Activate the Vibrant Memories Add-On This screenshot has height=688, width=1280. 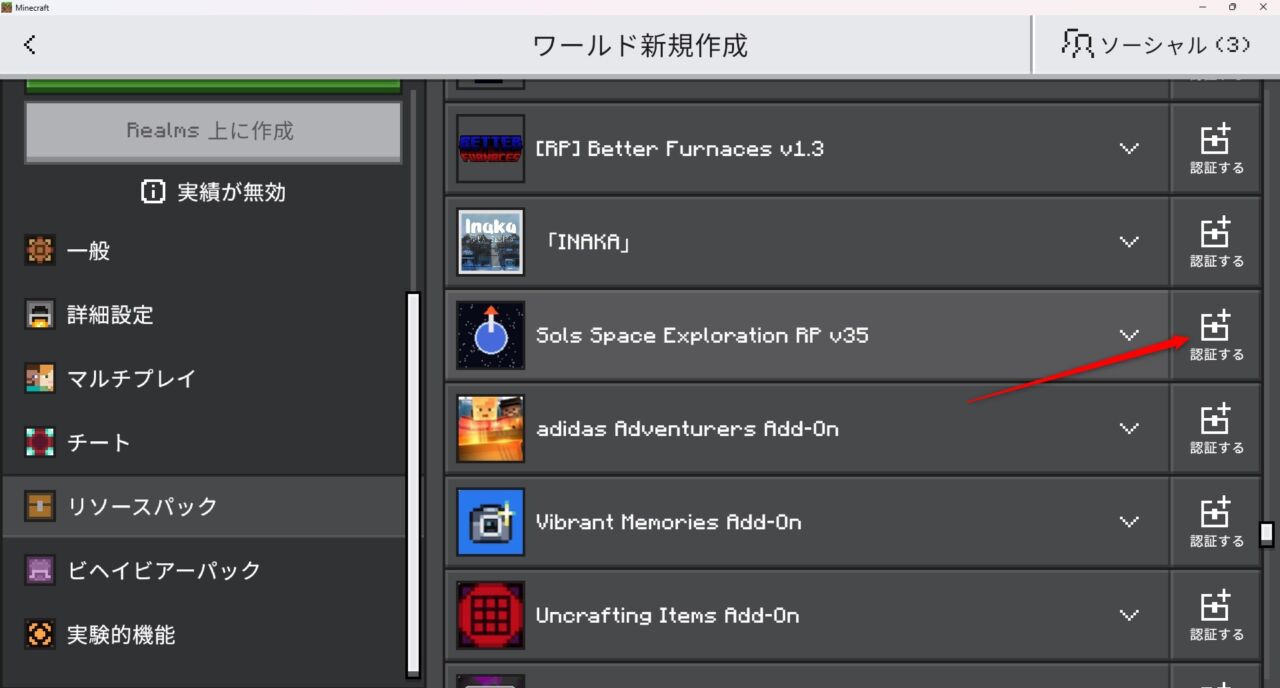[x=1216, y=522]
